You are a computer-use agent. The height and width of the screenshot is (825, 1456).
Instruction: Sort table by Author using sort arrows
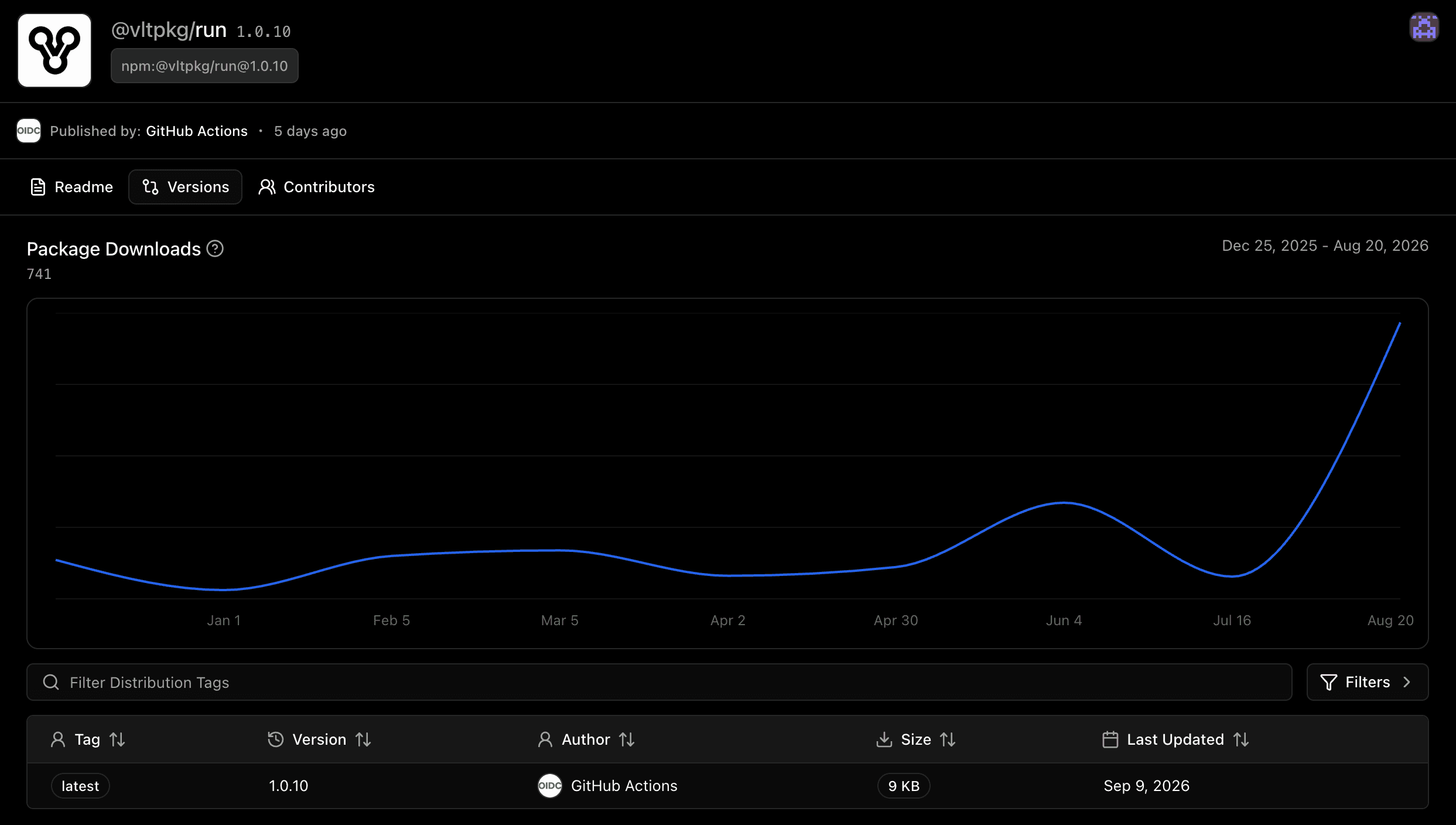pyautogui.click(x=627, y=739)
